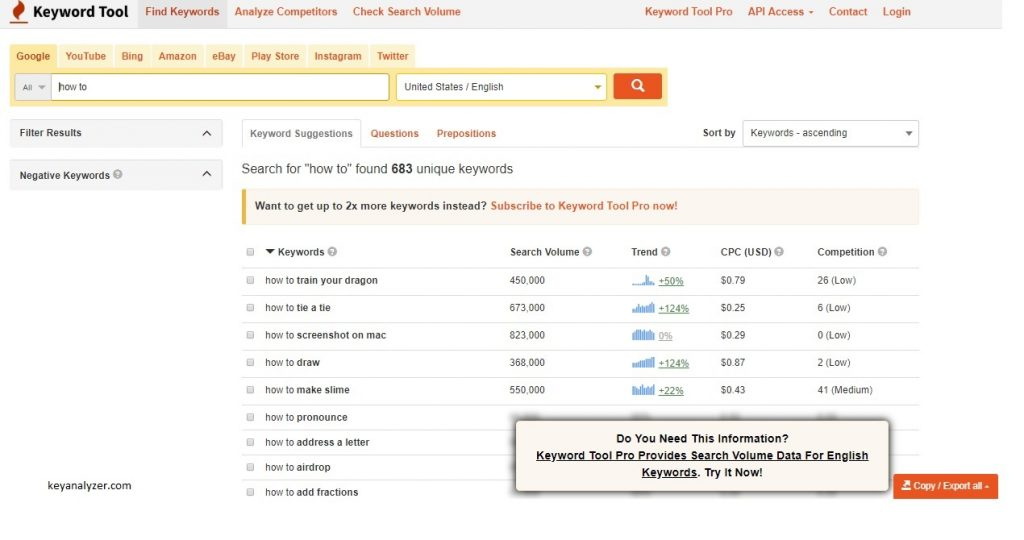Click trend chart for how to draw
1024x540 pixels.
[643, 363]
